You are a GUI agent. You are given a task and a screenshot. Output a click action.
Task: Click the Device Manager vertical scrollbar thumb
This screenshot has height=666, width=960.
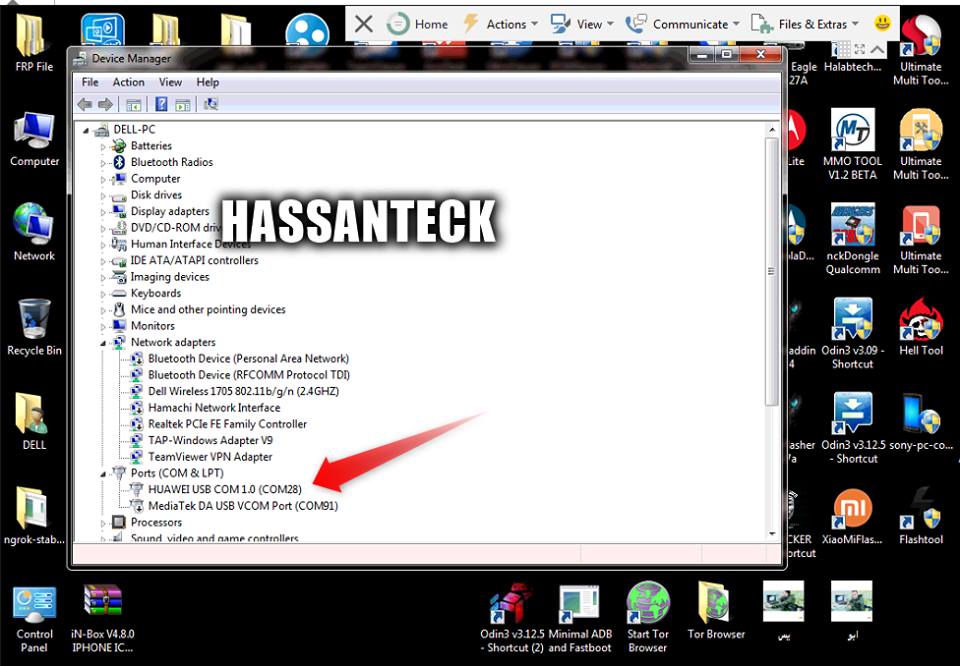771,271
